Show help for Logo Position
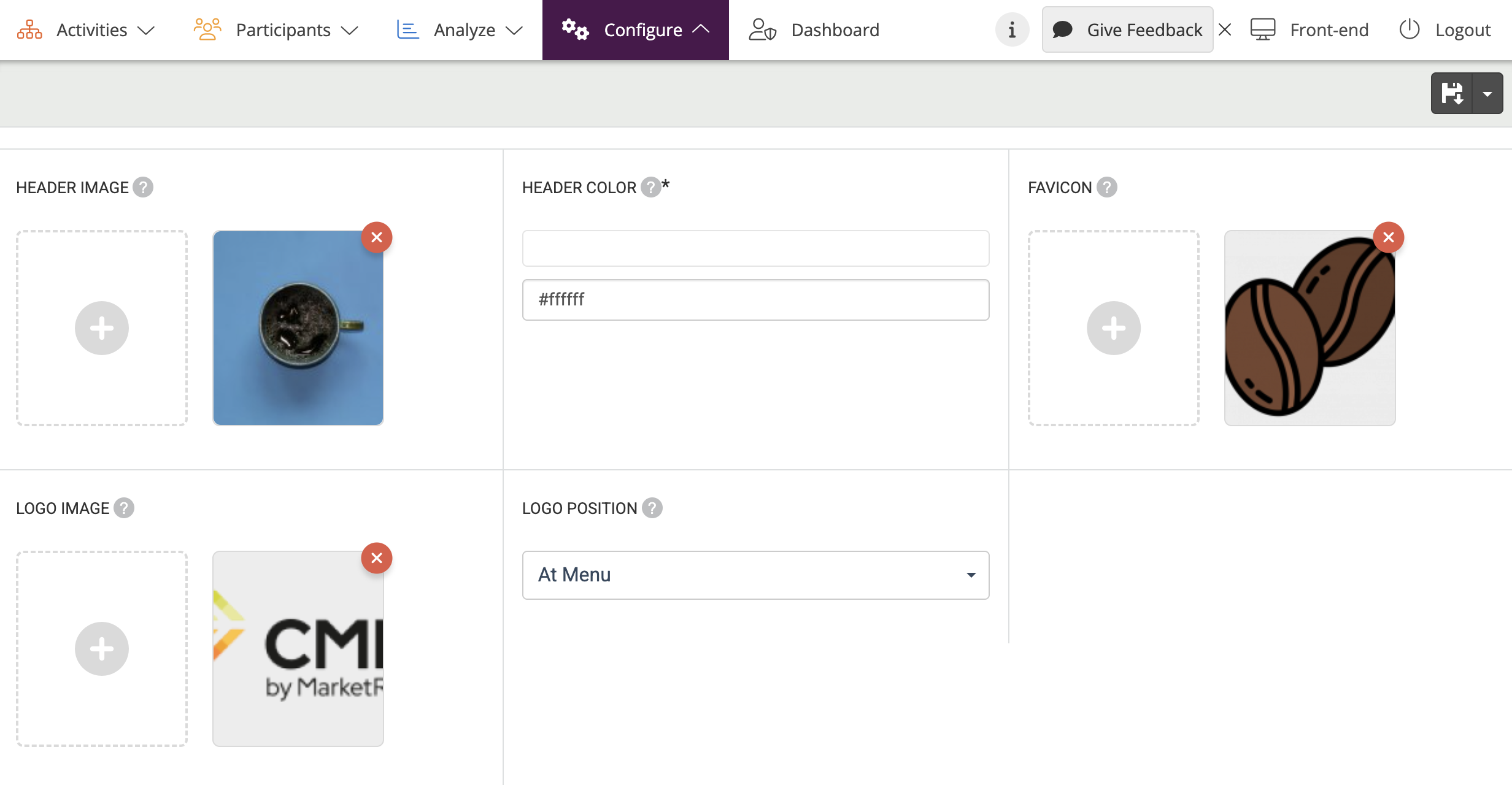 [652, 508]
